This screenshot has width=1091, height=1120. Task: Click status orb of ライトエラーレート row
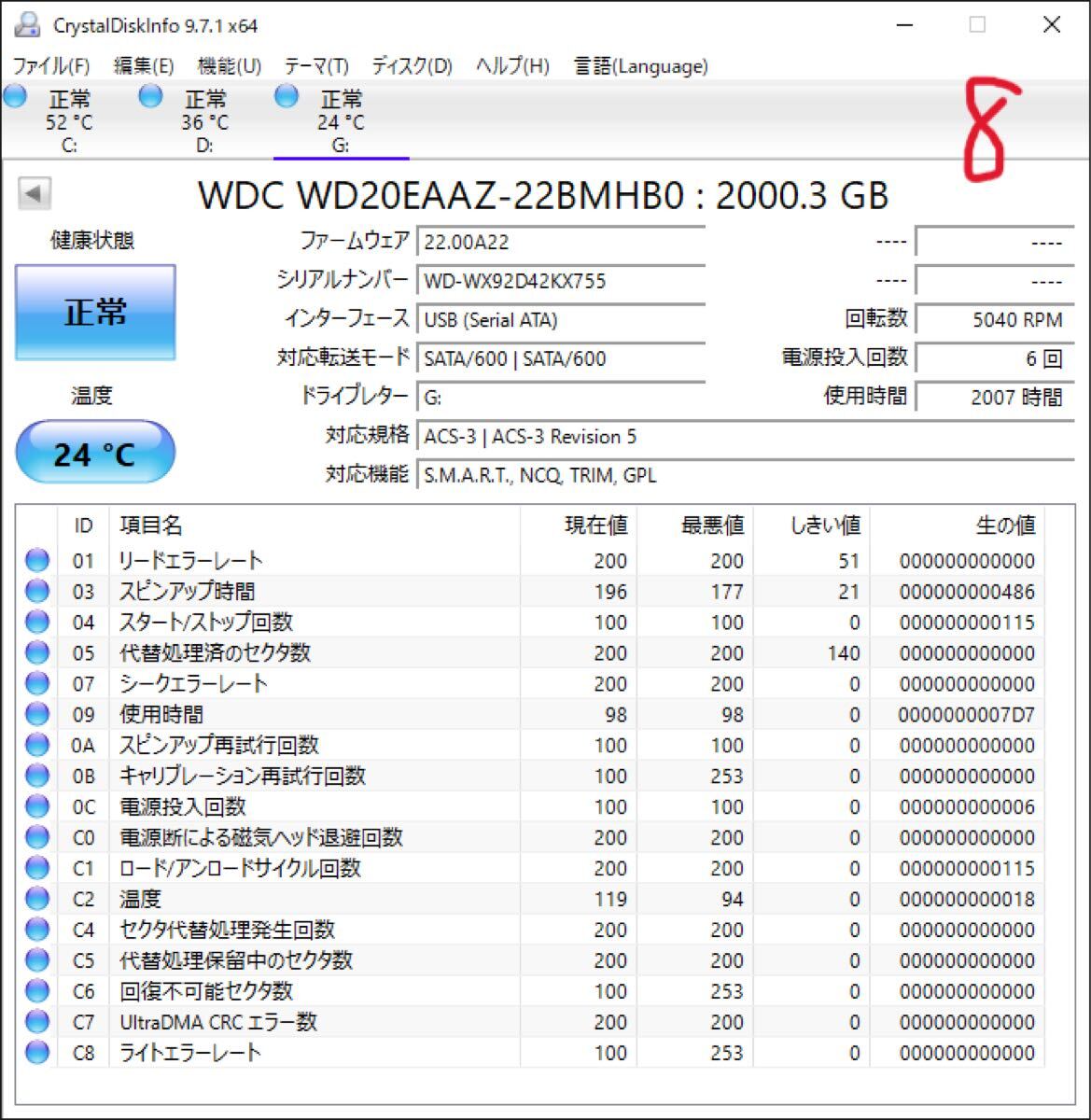pyautogui.click(x=37, y=1053)
